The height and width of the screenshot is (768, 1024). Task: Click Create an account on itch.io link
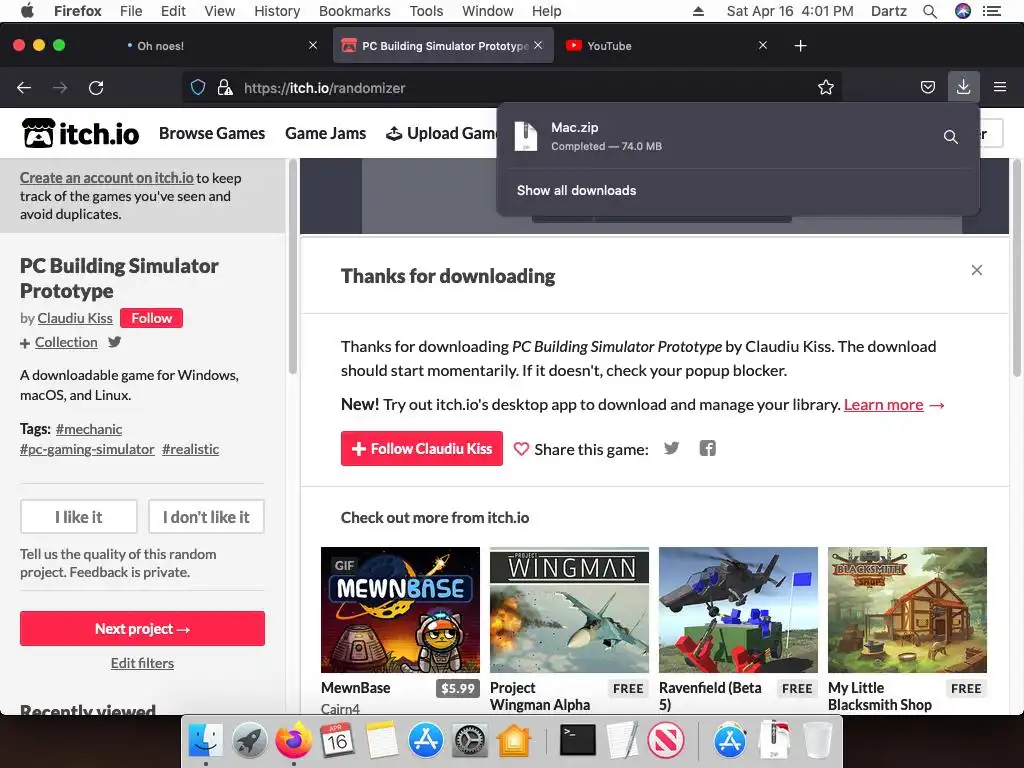(x=106, y=178)
